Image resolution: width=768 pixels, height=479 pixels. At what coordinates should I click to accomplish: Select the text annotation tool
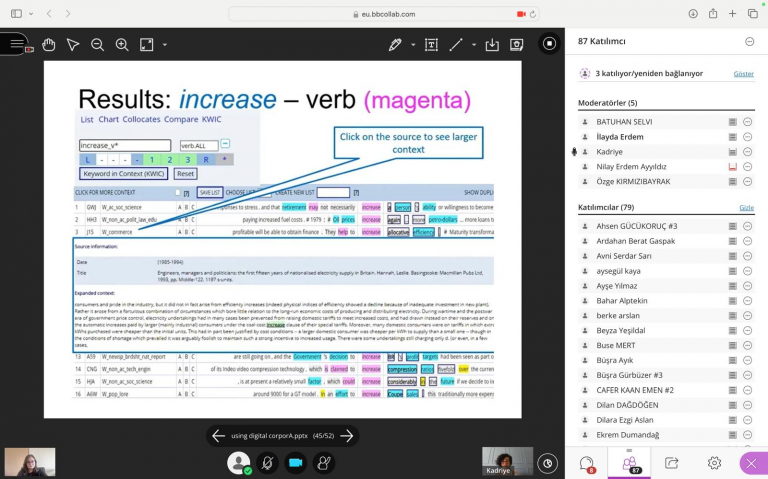(x=431, y=45)
